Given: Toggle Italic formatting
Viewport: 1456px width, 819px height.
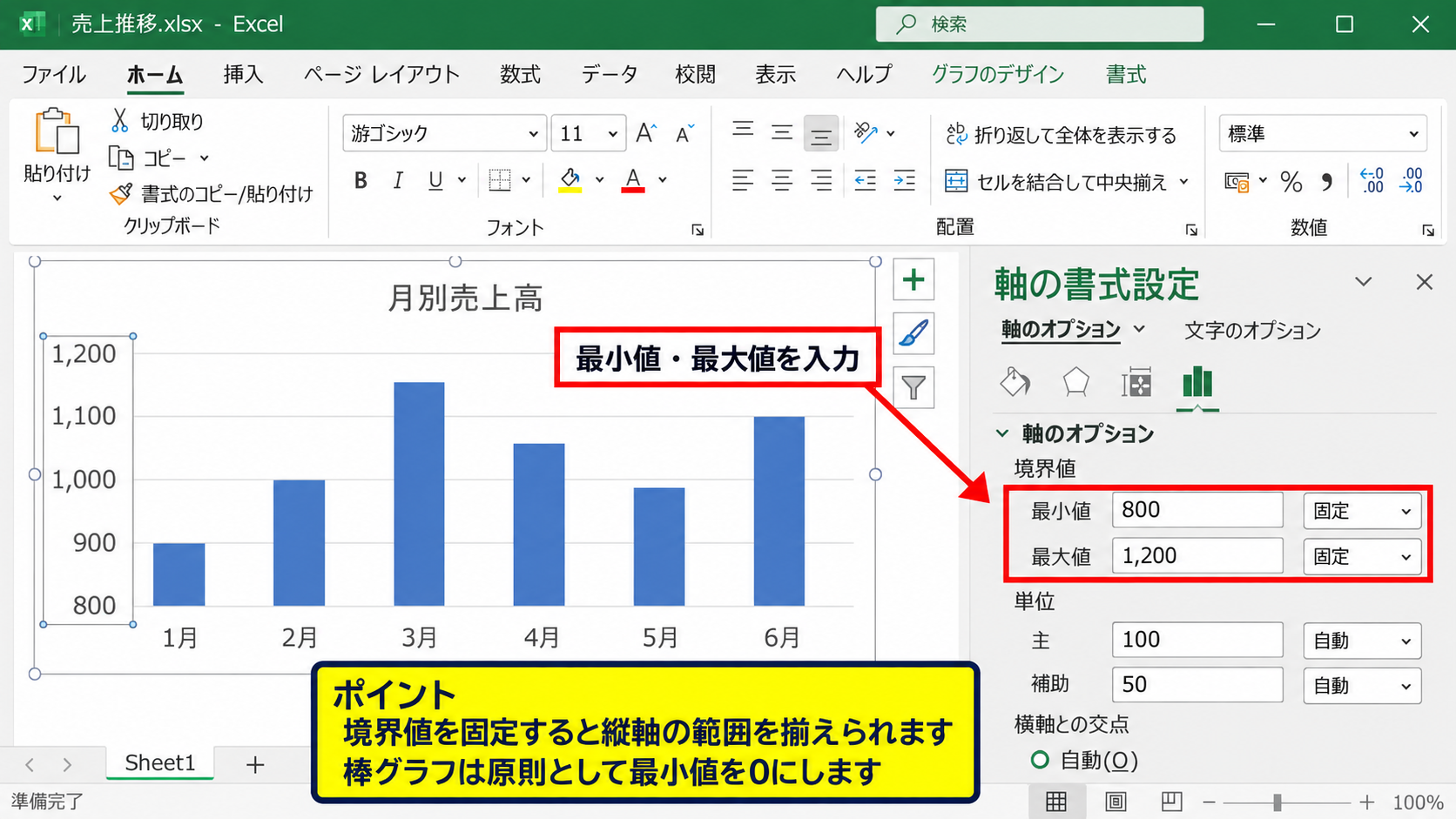Looking at the screenshot, I should [x=398, y=180].
